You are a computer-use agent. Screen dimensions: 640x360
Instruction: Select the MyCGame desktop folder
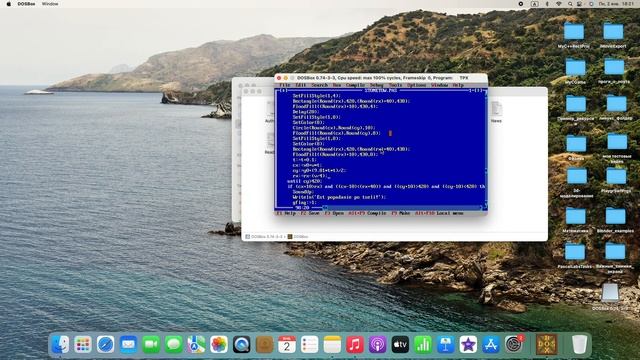[576, 67]
